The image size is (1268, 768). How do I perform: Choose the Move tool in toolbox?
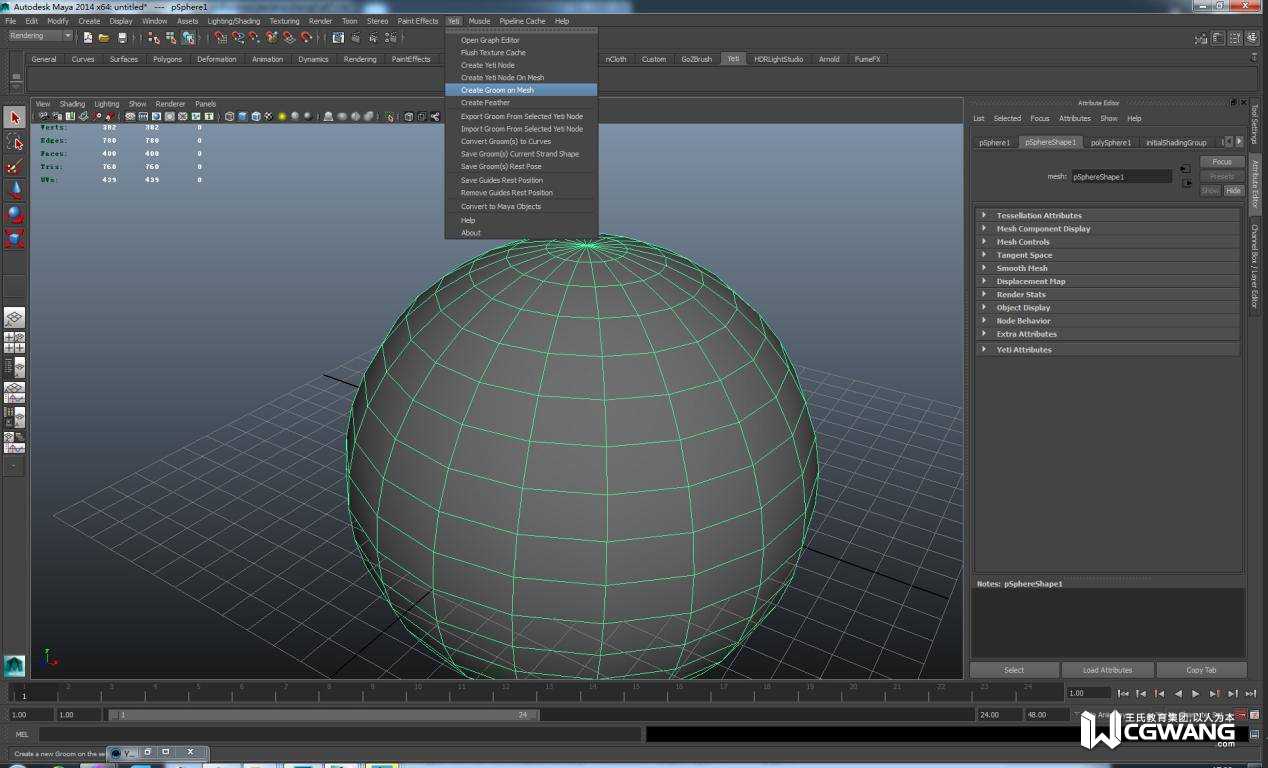click(14, 190)
